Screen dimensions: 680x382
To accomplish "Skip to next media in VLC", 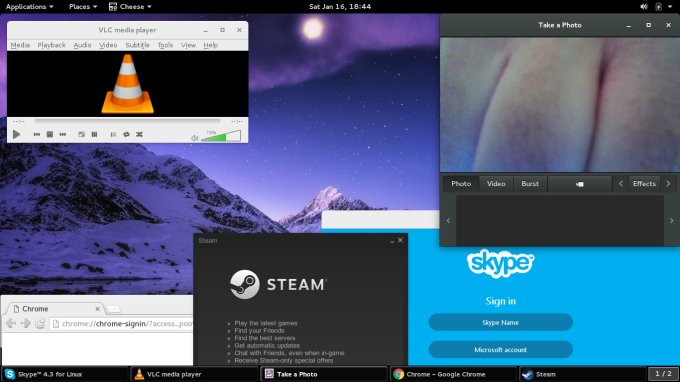I will (63, 134).
